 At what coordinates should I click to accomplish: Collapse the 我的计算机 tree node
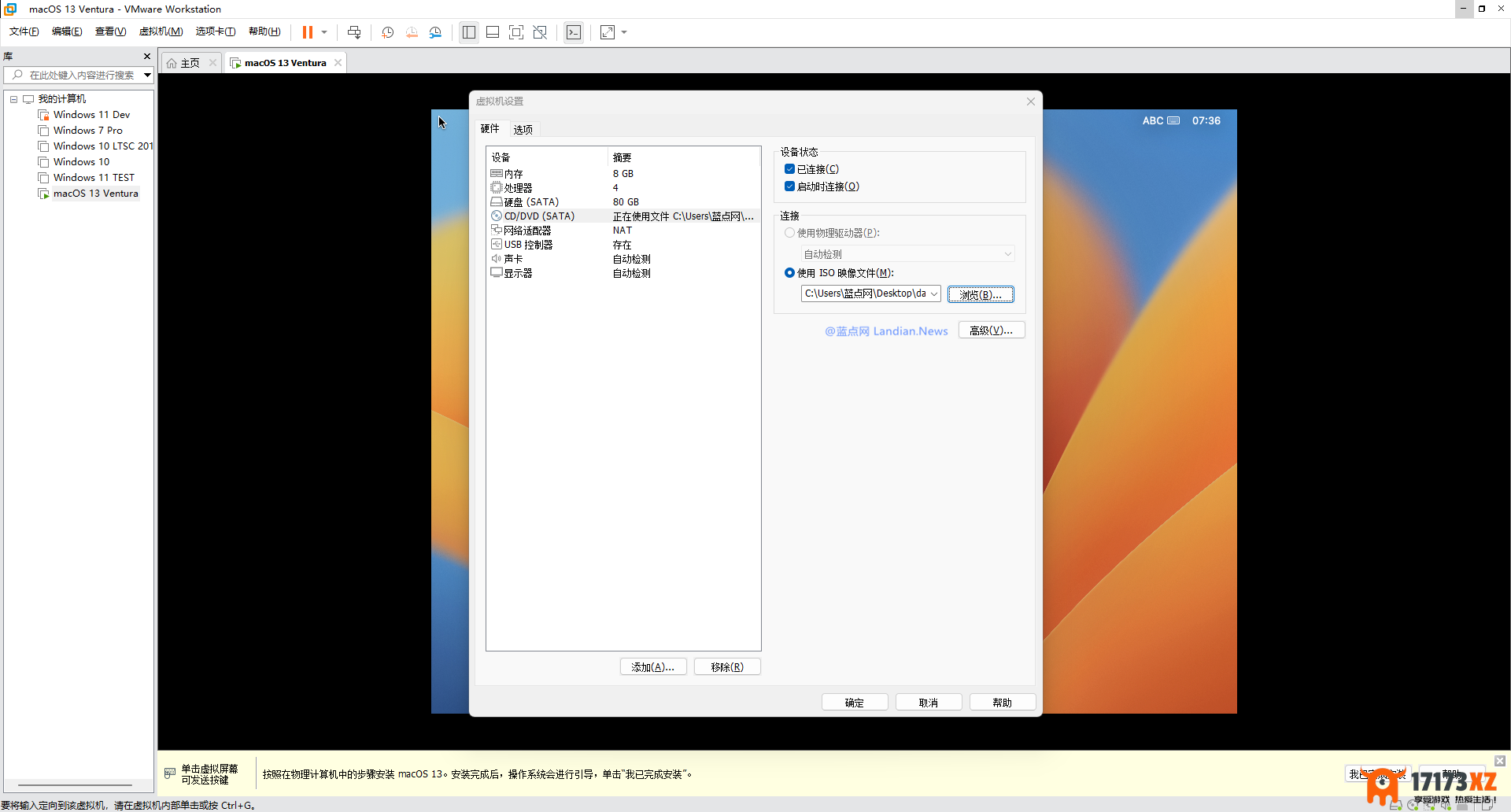click(x=13, y=99)
